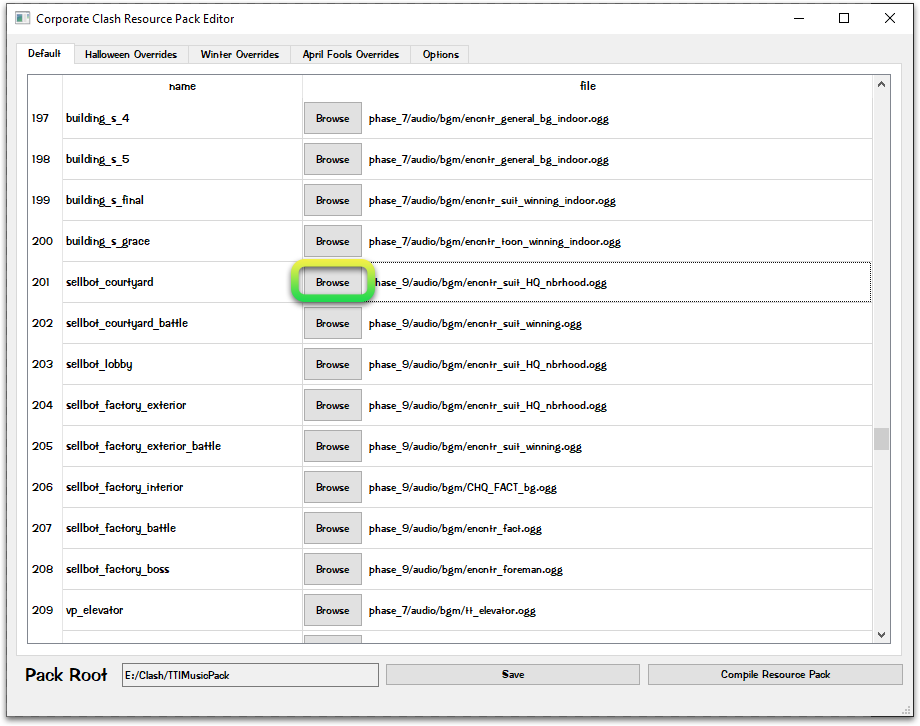Open the April Fools Overrides tab
The image size is (920, 726).
point(350,55)
